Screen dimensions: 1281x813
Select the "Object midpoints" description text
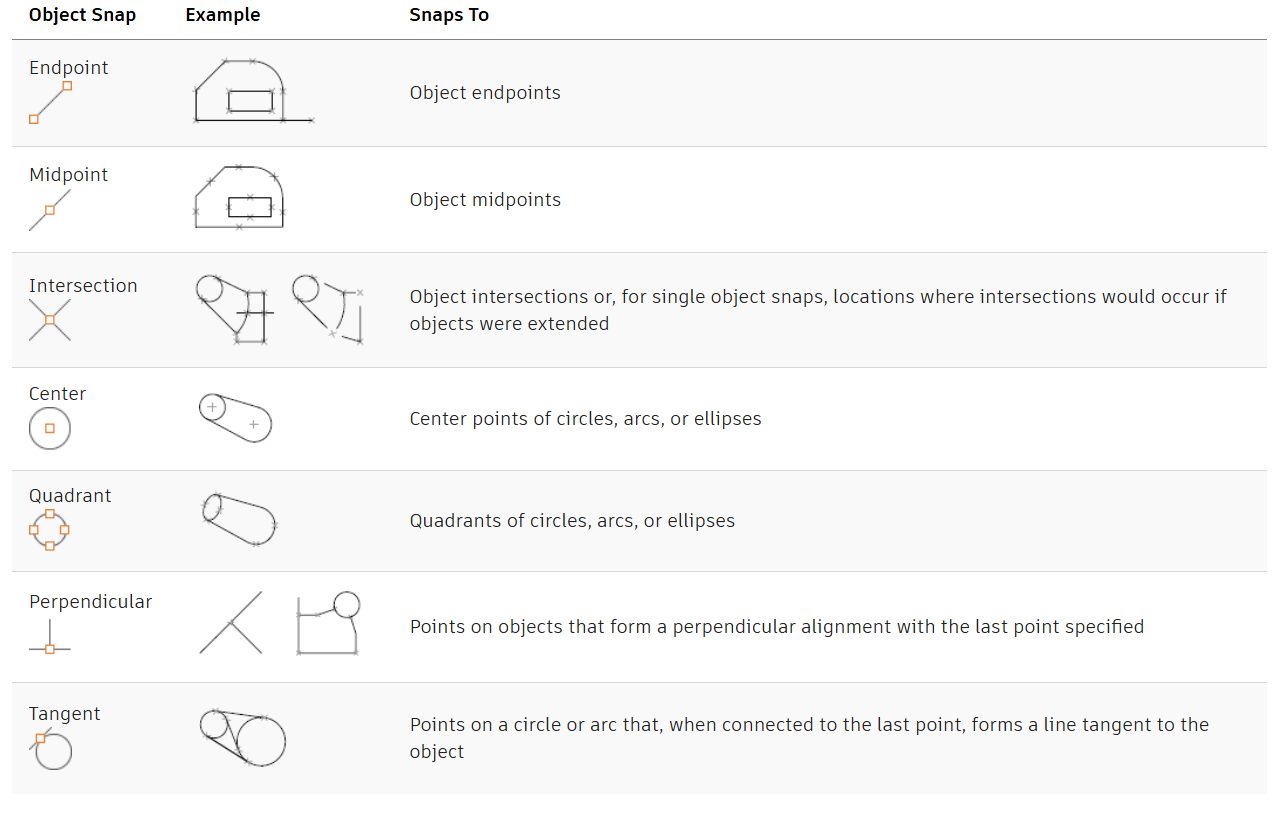pyautogui.click(x=485, y=200)
